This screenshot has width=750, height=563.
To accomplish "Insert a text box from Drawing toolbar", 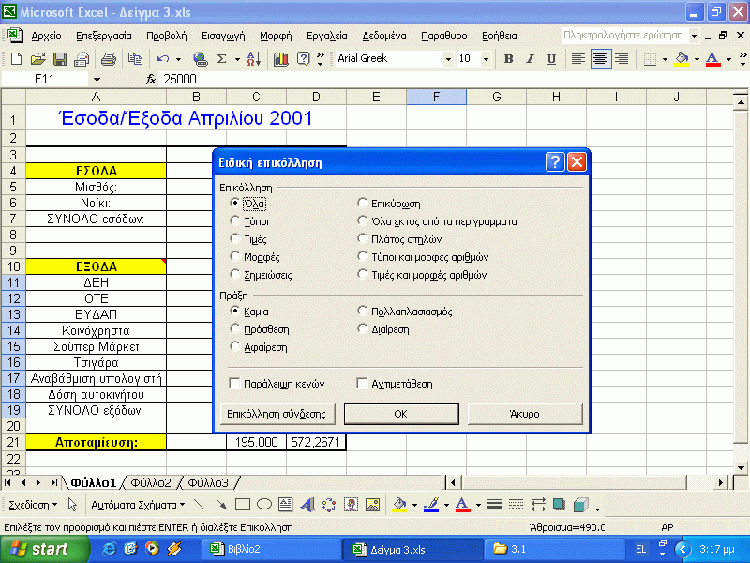I will click(286, 504).
